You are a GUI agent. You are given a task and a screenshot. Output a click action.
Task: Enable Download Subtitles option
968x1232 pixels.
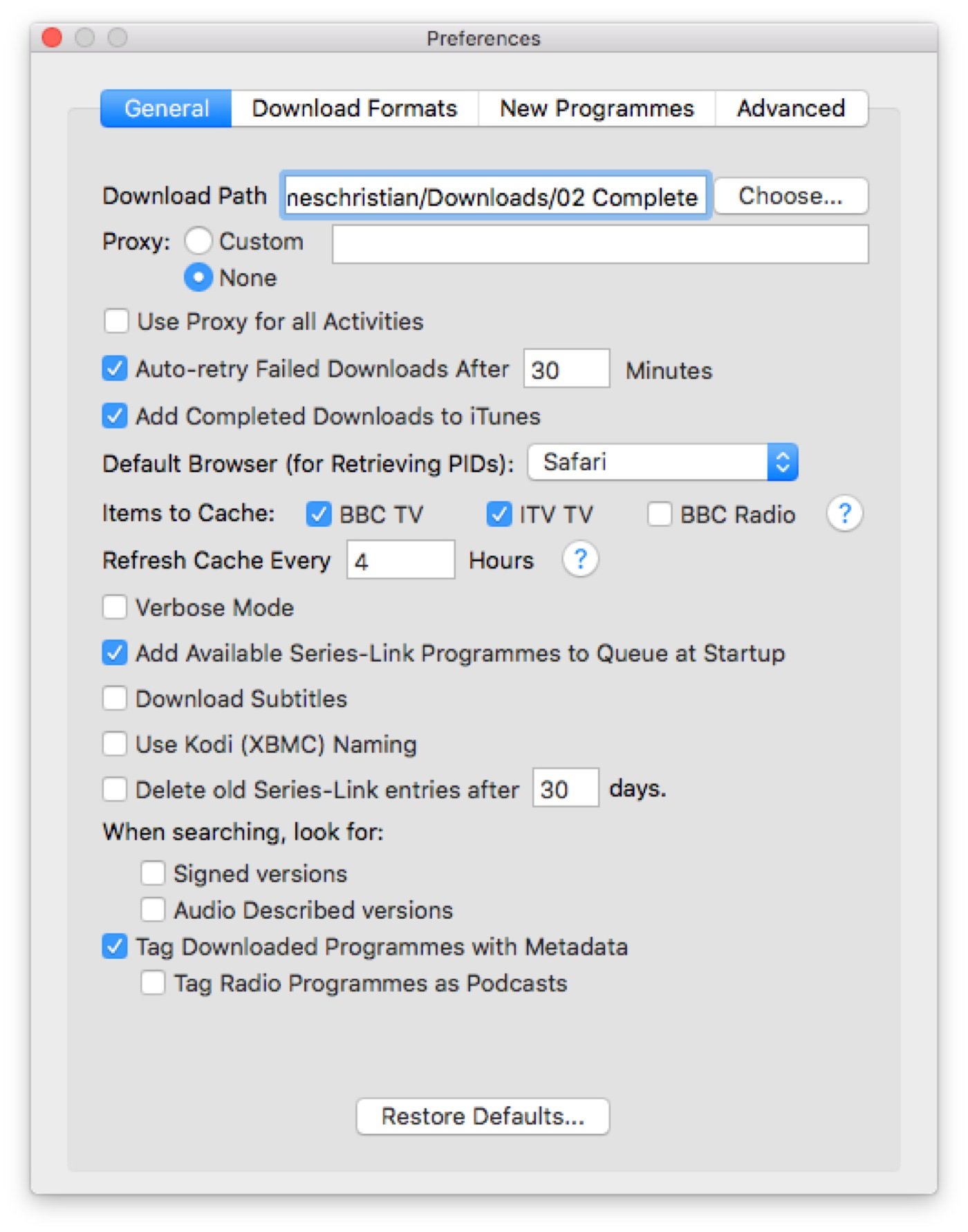tap(115, 698)
